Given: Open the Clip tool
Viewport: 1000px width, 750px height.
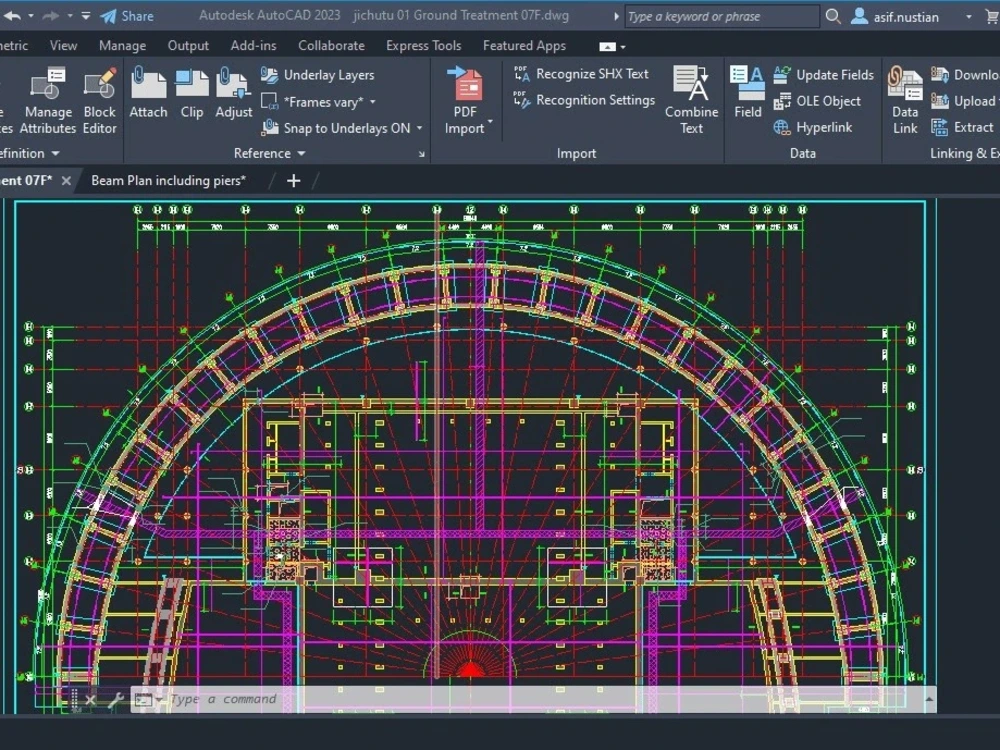Looking at the screenshot, I should click(192, 95).
